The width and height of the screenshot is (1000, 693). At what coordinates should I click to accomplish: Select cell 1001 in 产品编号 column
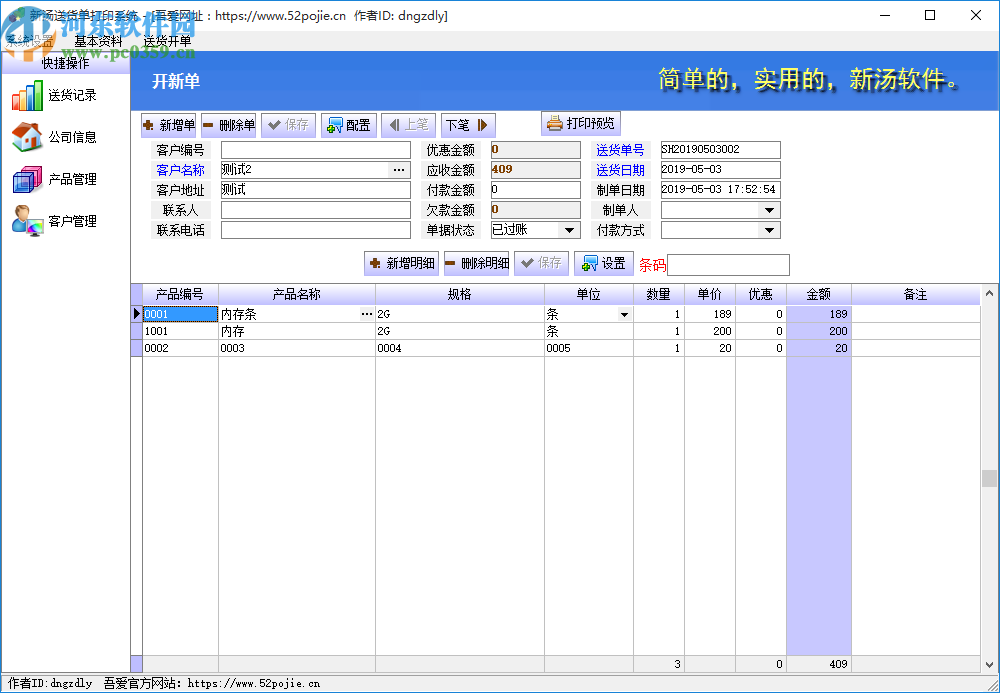pos(180,332)
